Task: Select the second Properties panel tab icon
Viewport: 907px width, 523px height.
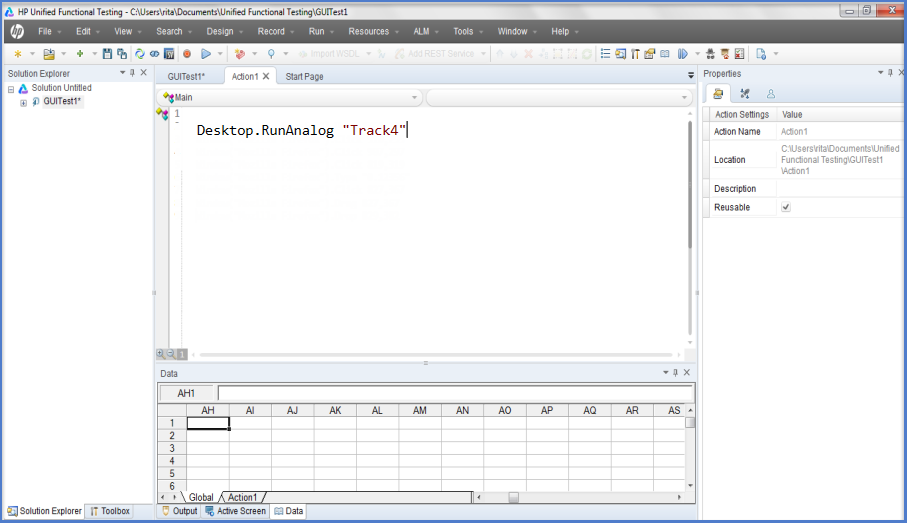Action: [744, 94]
